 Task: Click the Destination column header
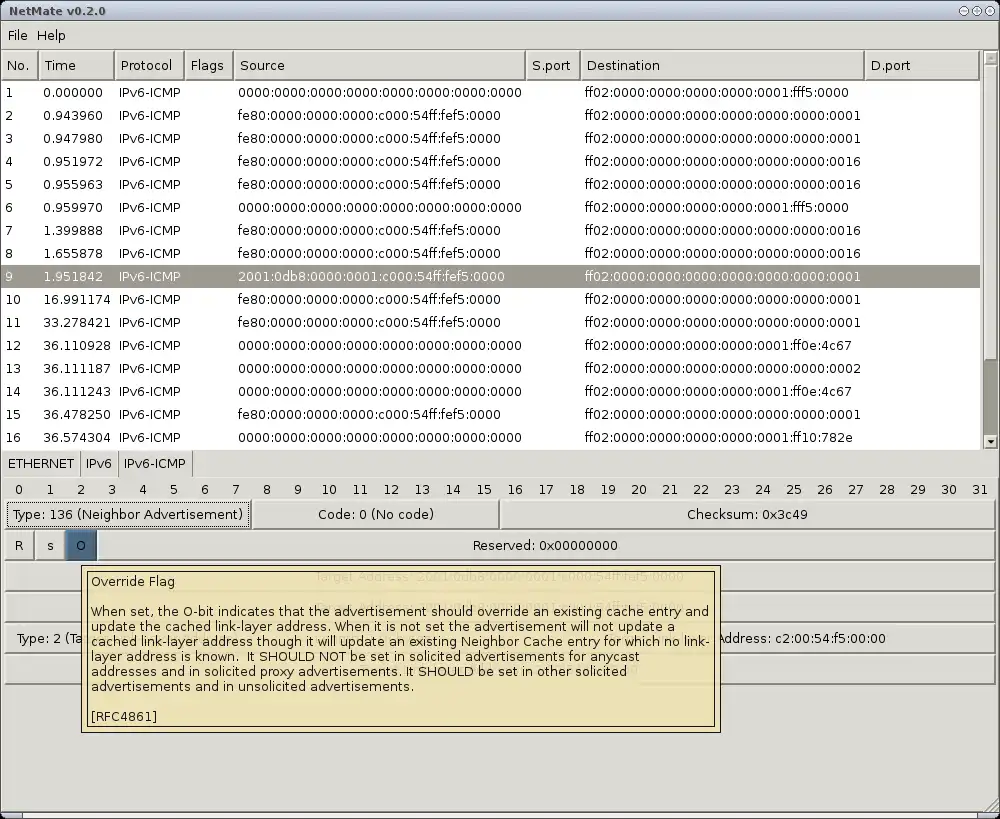coord(723,65)
